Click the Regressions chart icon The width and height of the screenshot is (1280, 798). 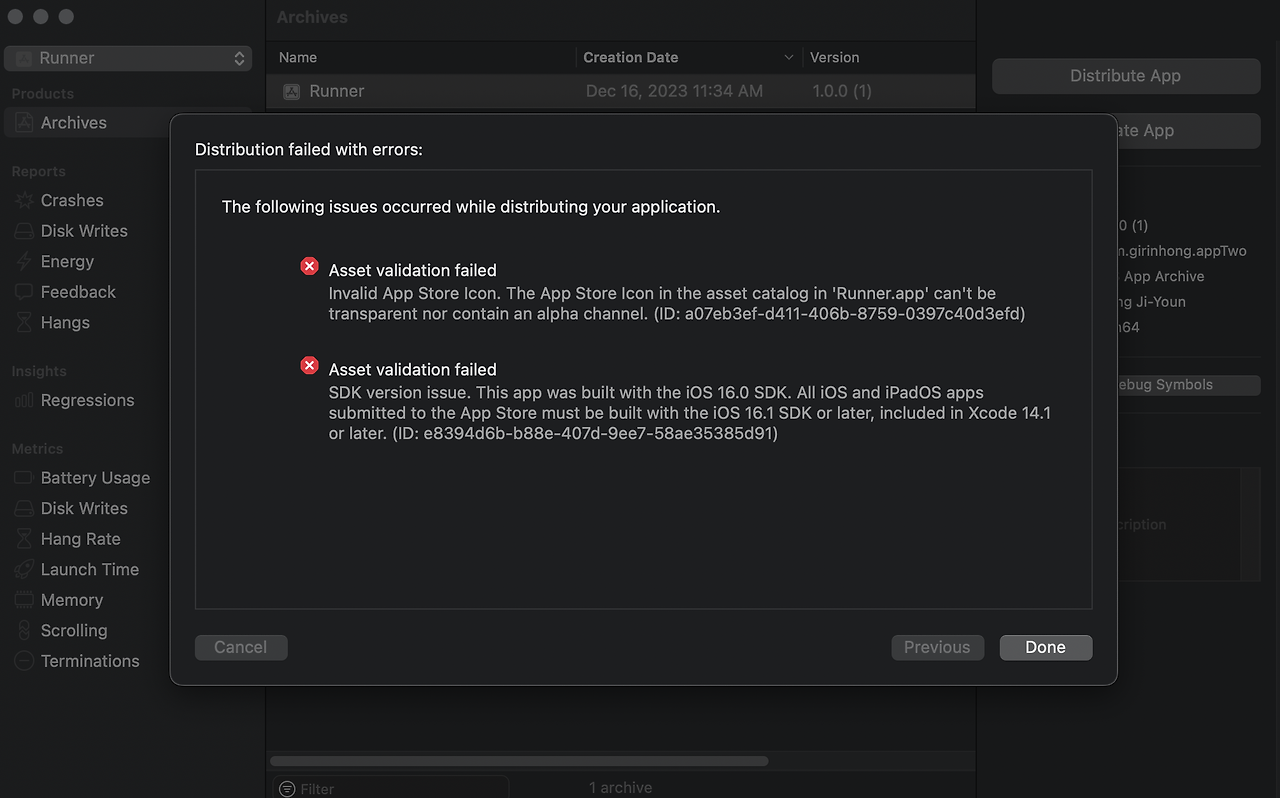click(23, 401)
